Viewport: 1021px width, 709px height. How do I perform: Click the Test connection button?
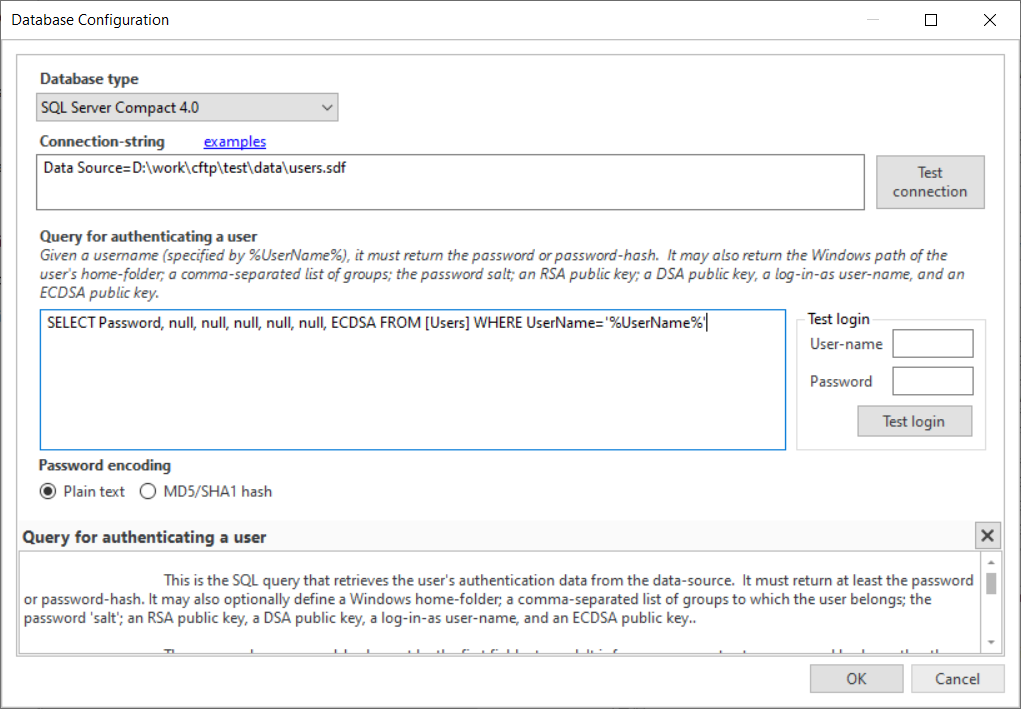coord(929,182)
